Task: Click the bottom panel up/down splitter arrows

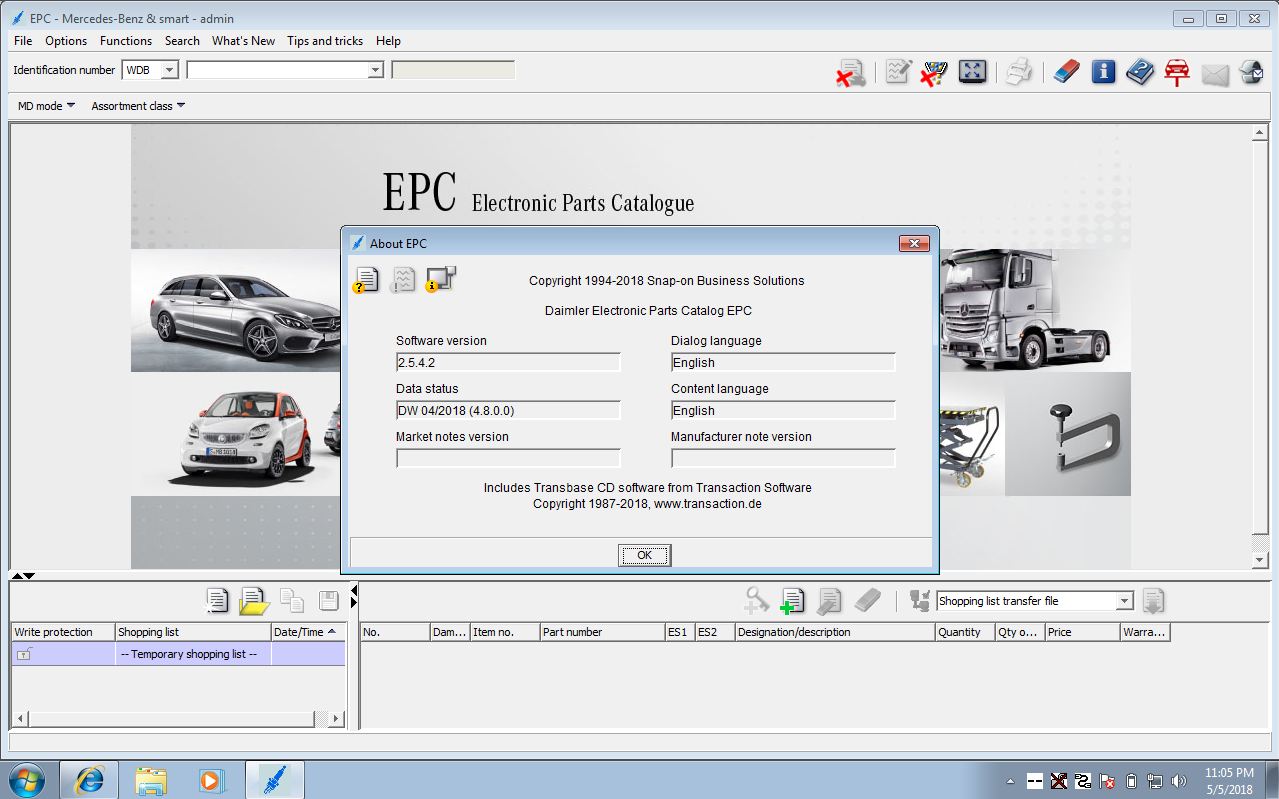Action: (23, 575)
